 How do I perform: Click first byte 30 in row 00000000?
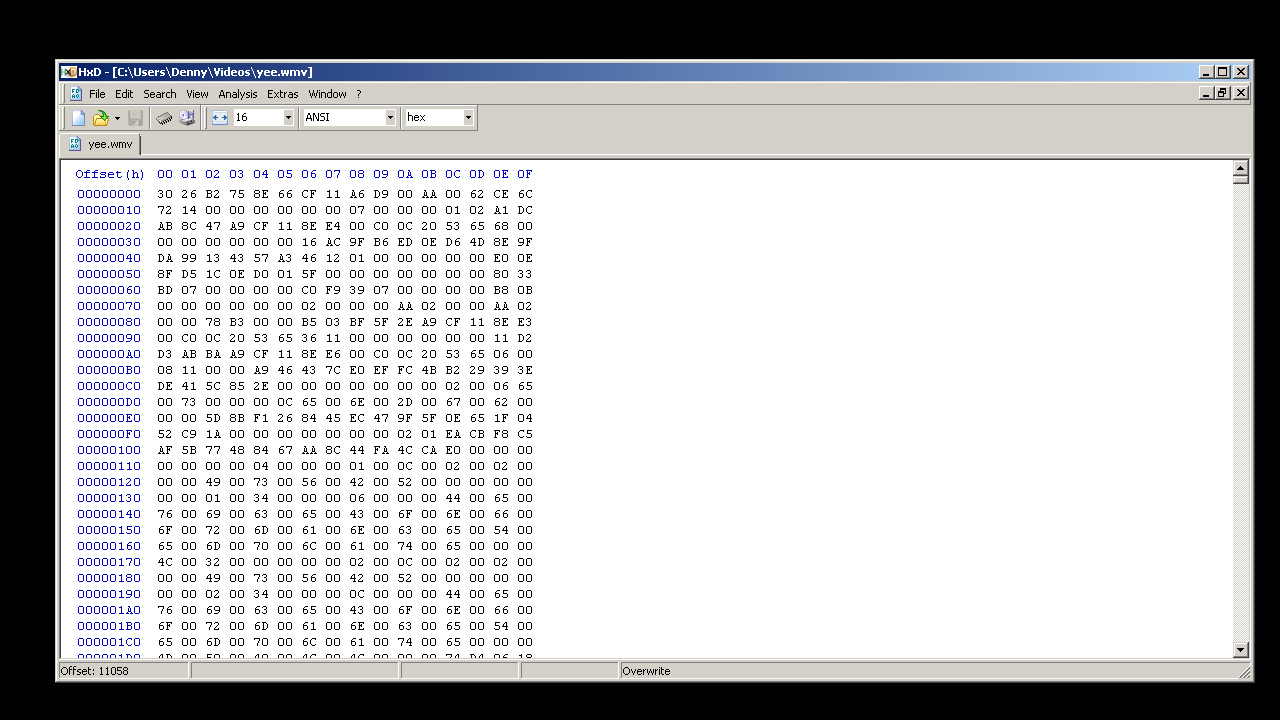(x=165, y=194)
